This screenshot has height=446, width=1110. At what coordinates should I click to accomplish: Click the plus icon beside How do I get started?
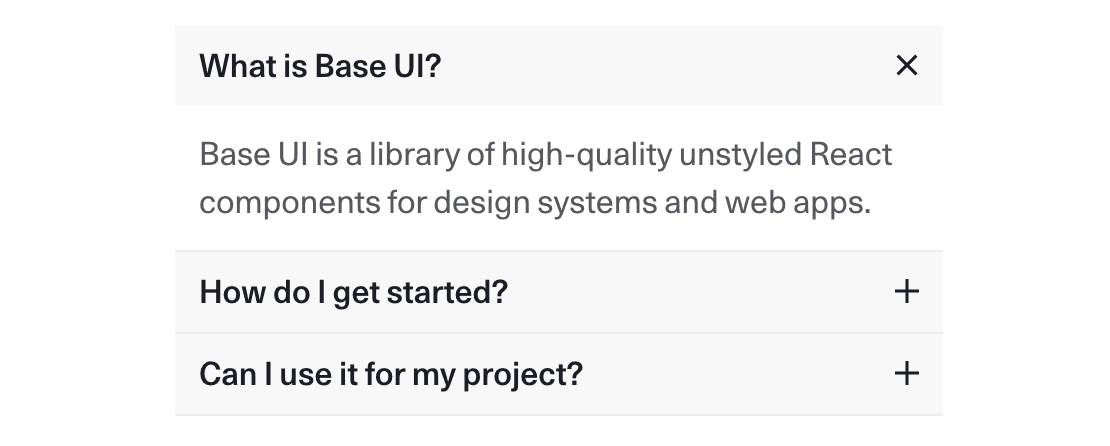tap(907, 292)
